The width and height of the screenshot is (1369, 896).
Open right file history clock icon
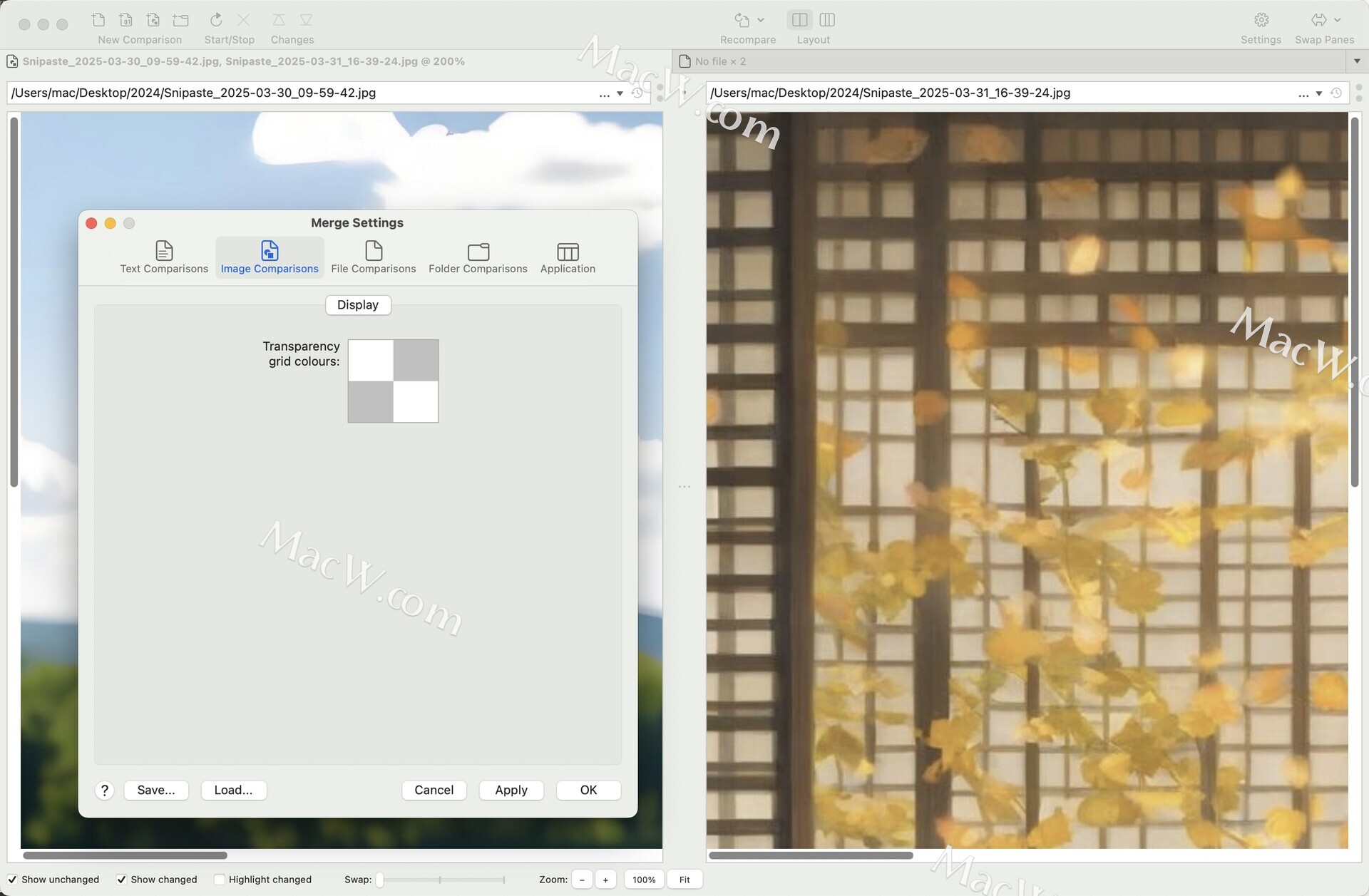1336,93
